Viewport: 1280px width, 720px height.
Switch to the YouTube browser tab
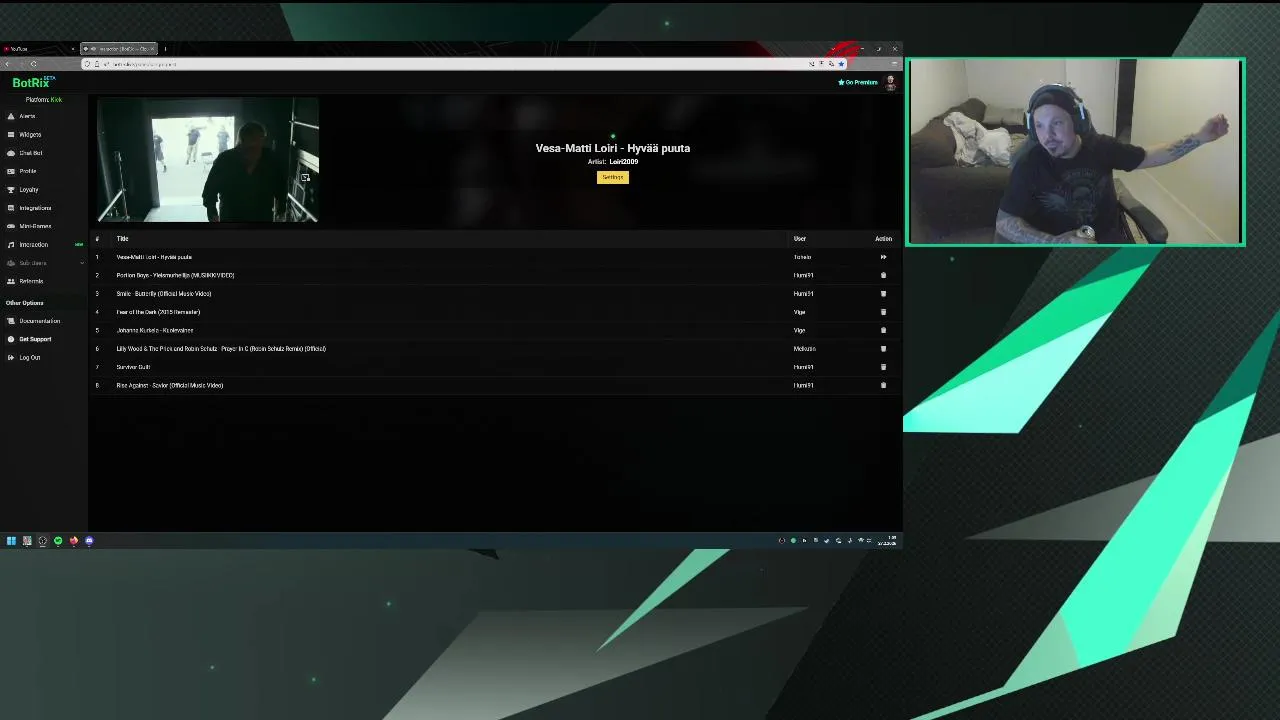tap(38, 49)
